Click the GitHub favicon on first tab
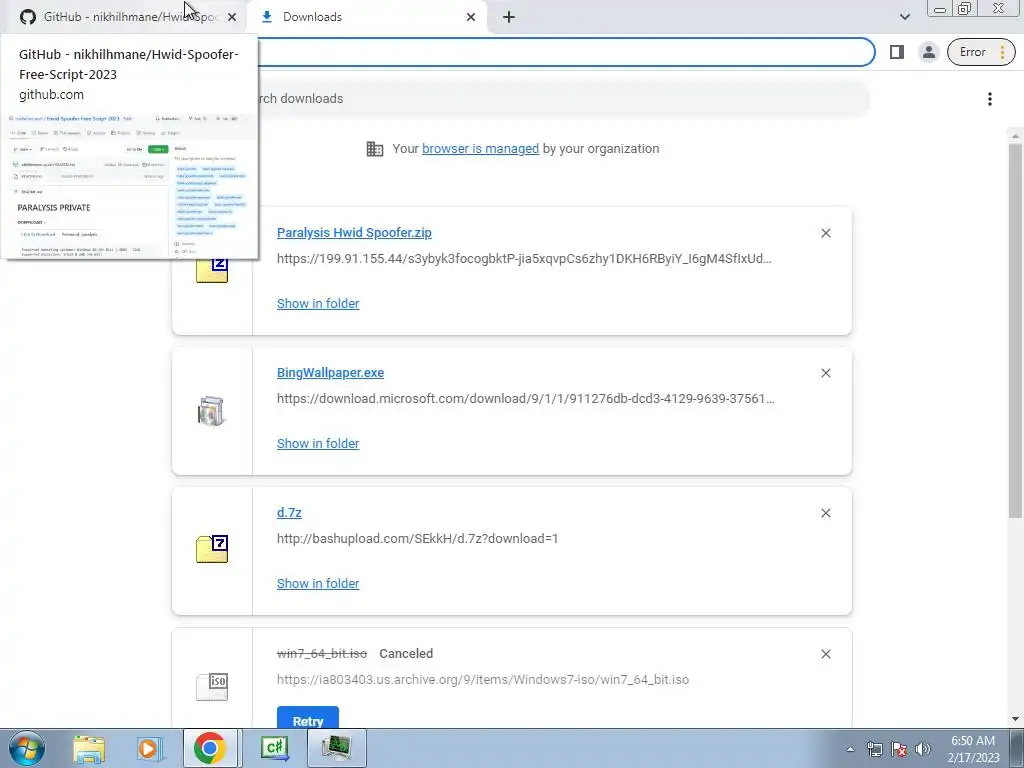The width and height of the screenshot is (1024, 768). (x=27, y=17)
